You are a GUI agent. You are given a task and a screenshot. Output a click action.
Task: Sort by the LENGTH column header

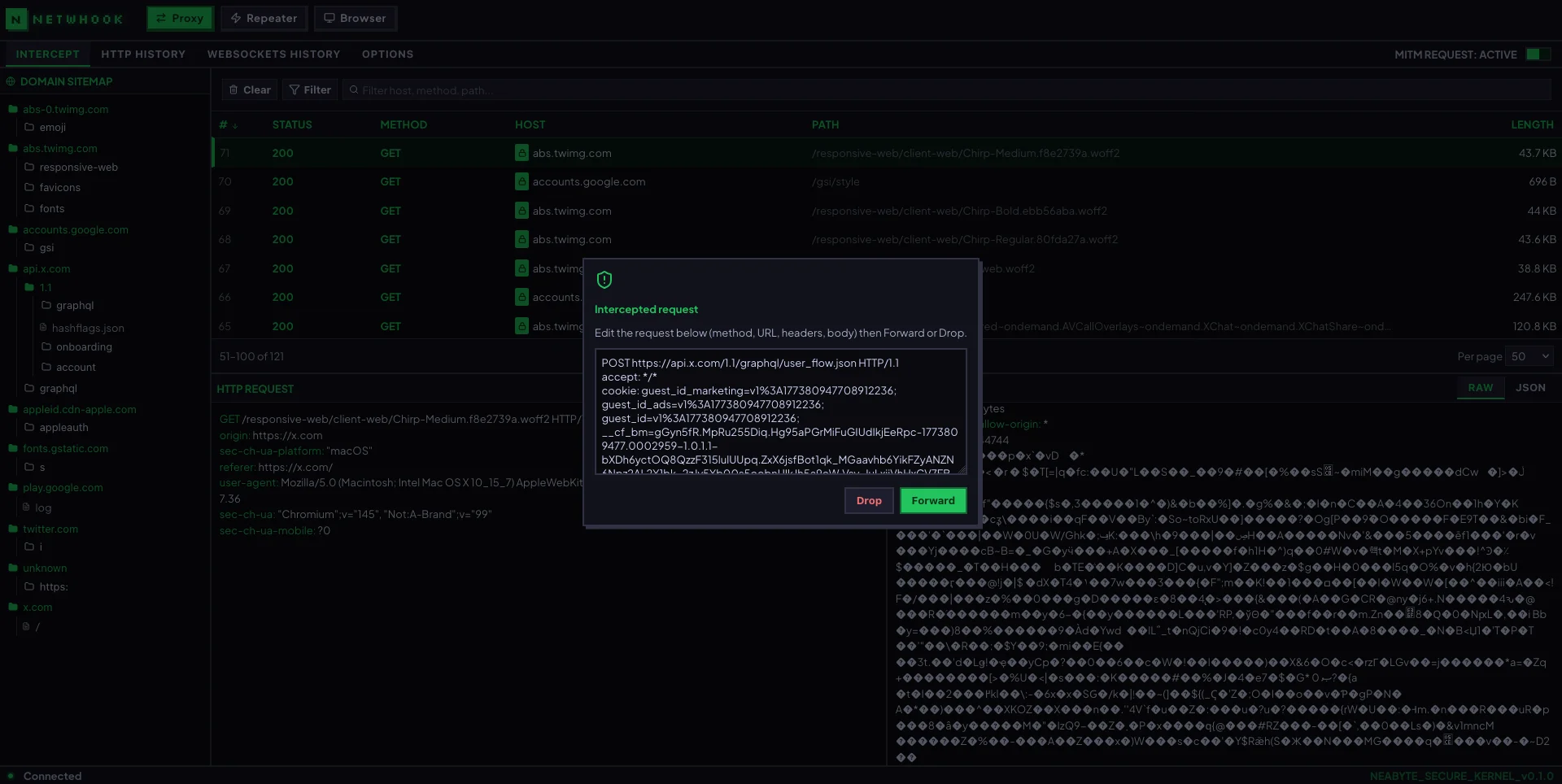[1532, 124]
